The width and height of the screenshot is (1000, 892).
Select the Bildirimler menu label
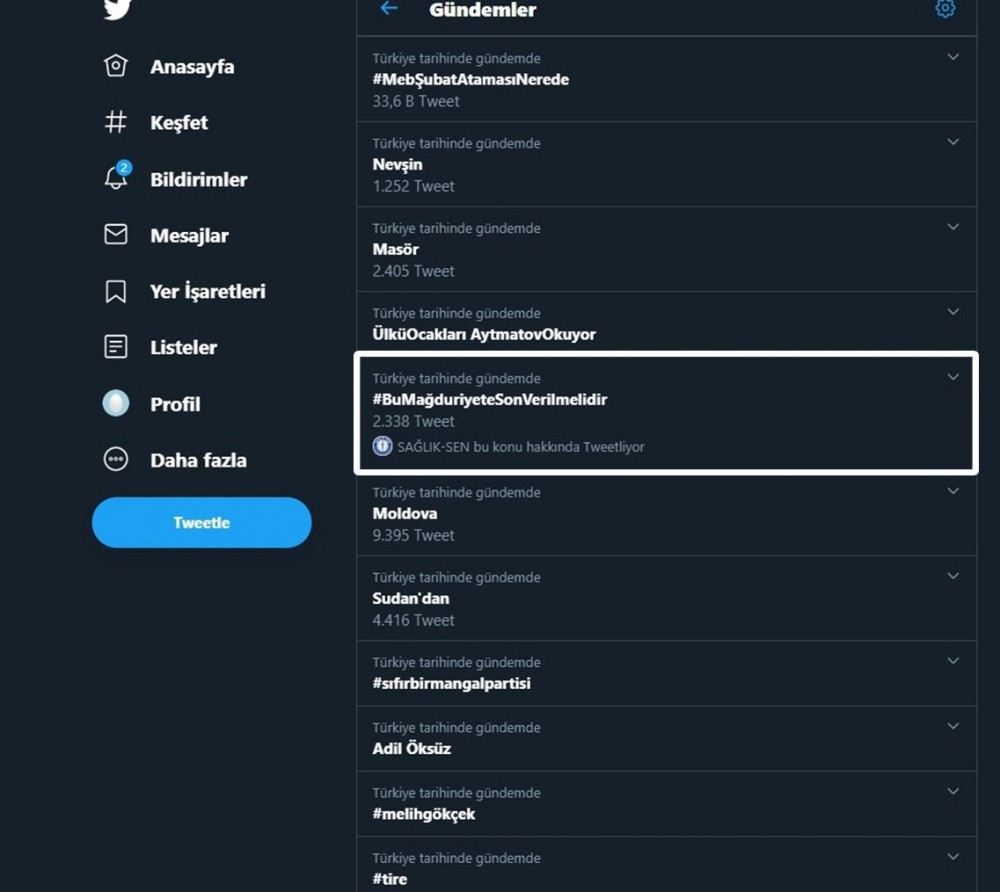[199, 179]
